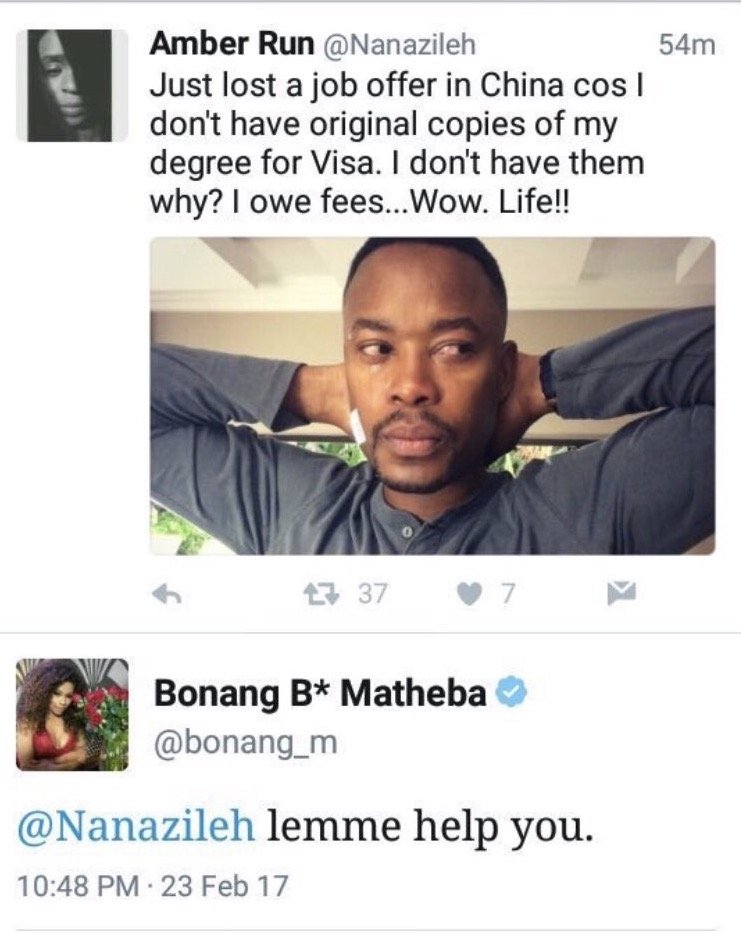Click Bonang's blue verified badge
This screenshot has width=741, height=934.
(x=512, y=693)
